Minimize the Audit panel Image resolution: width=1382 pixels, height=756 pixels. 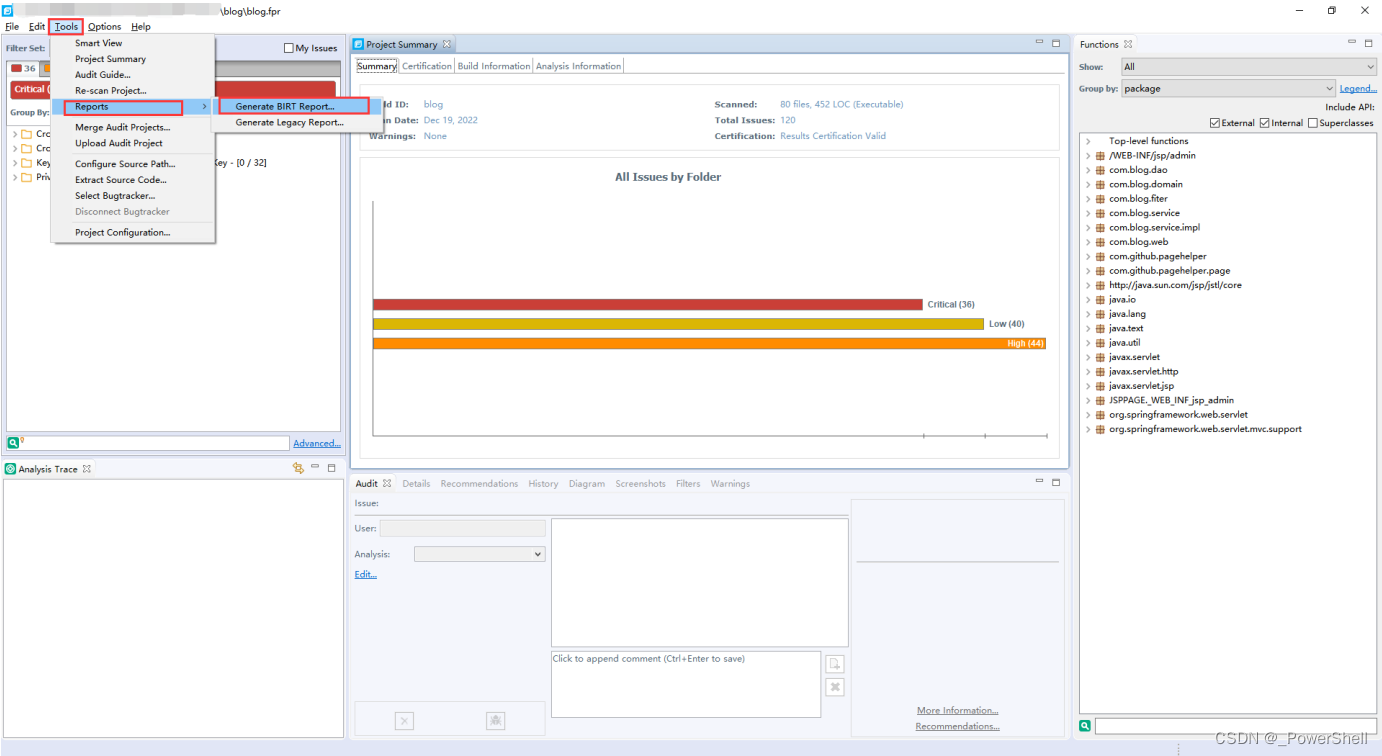(x=1040, y=482)
